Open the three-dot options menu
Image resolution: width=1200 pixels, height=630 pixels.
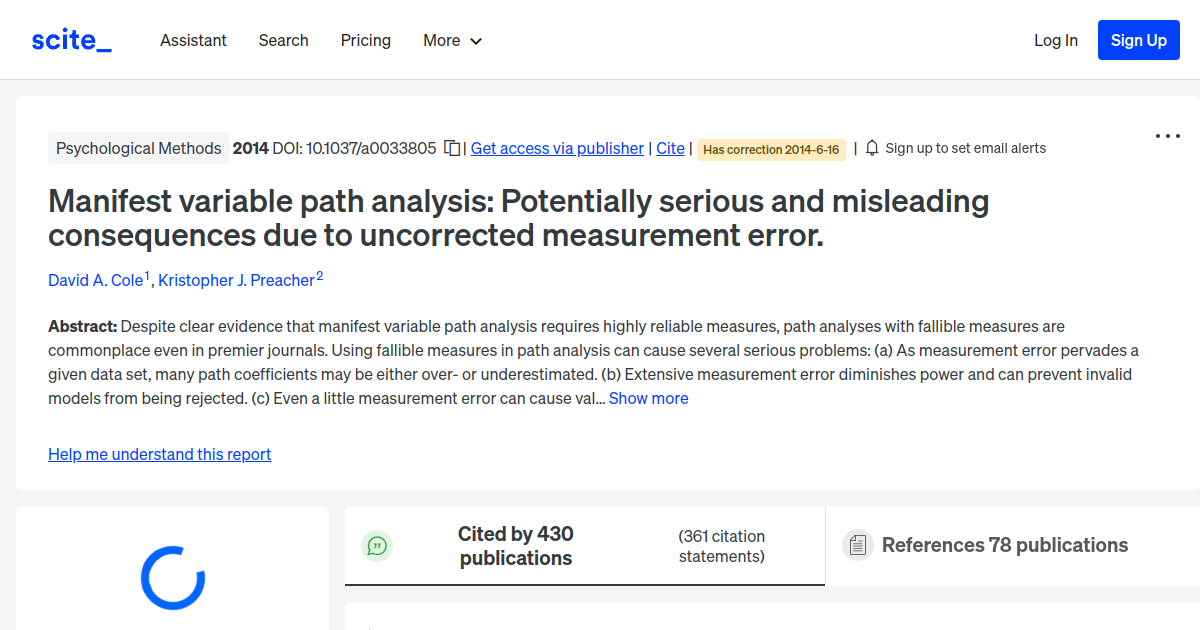tap(1167, 135)
